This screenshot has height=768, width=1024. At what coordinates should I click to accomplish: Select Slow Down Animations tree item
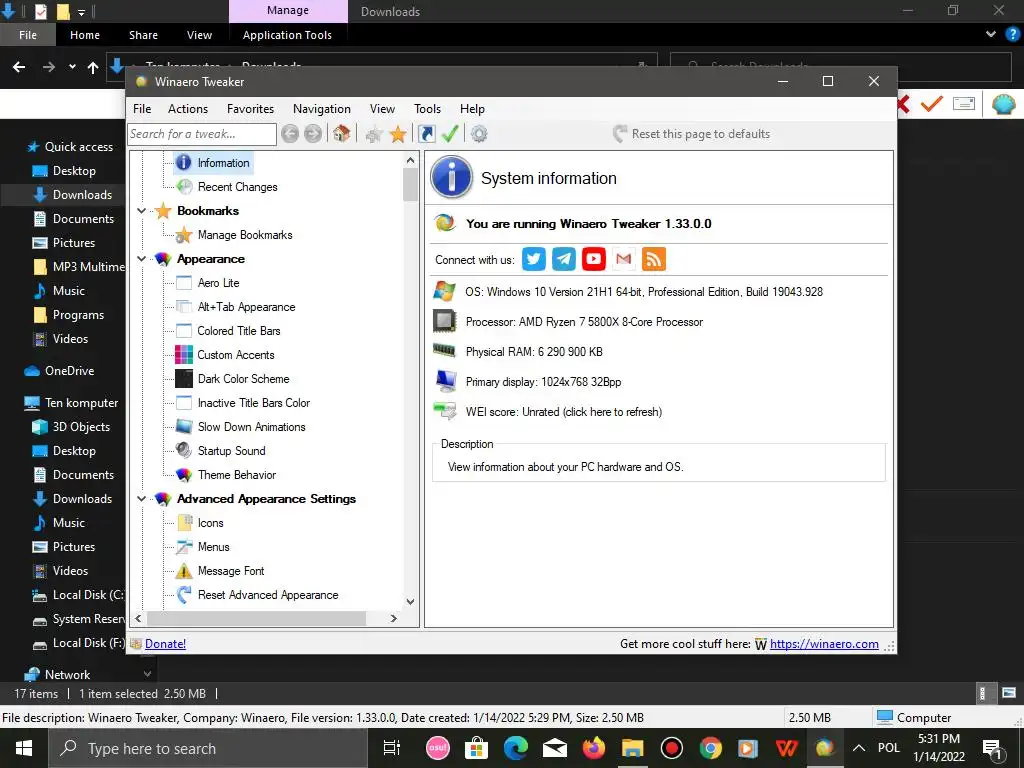(x=251, y=427)
